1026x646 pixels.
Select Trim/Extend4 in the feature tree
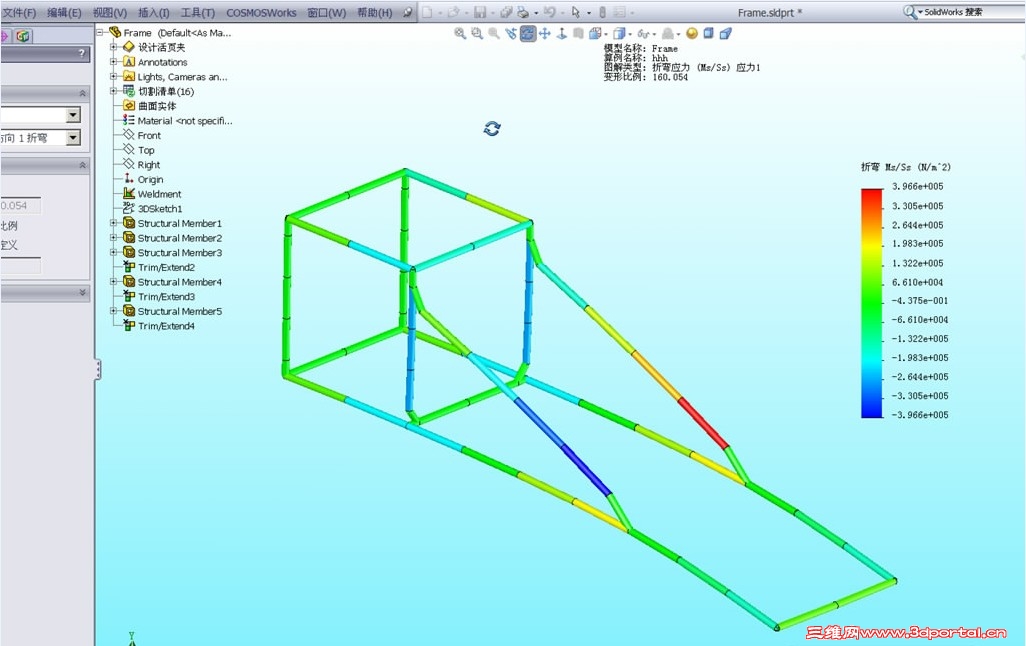[x=159, y=326]
